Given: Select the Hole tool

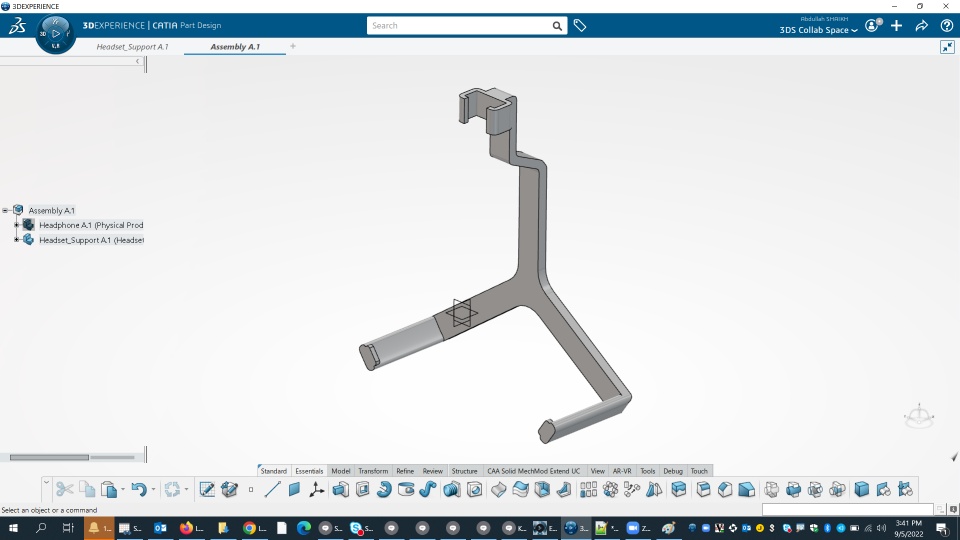Looking at the screenshot, I should pos(474,489).
